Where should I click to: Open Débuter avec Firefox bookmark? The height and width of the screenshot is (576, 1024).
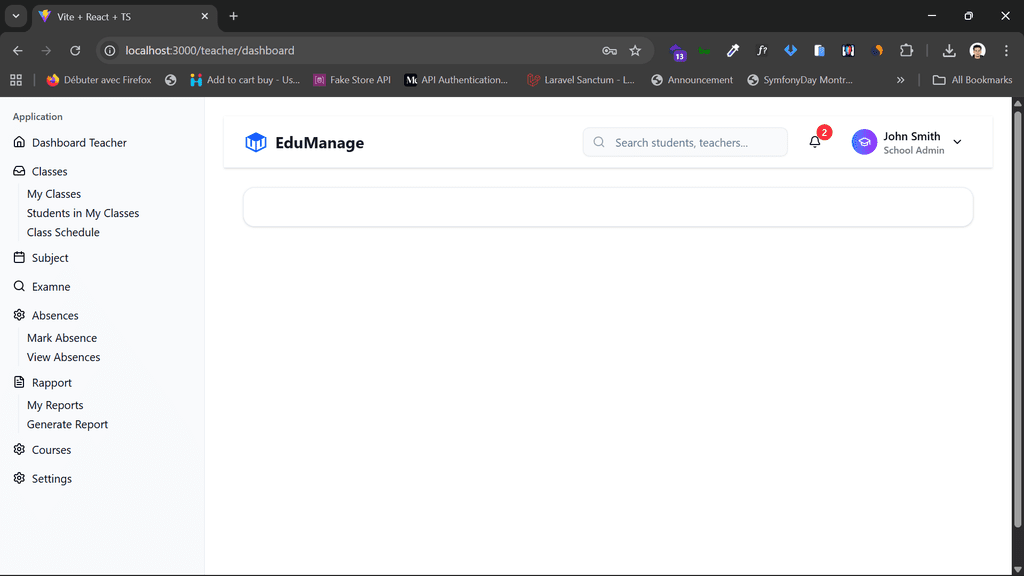99,80
